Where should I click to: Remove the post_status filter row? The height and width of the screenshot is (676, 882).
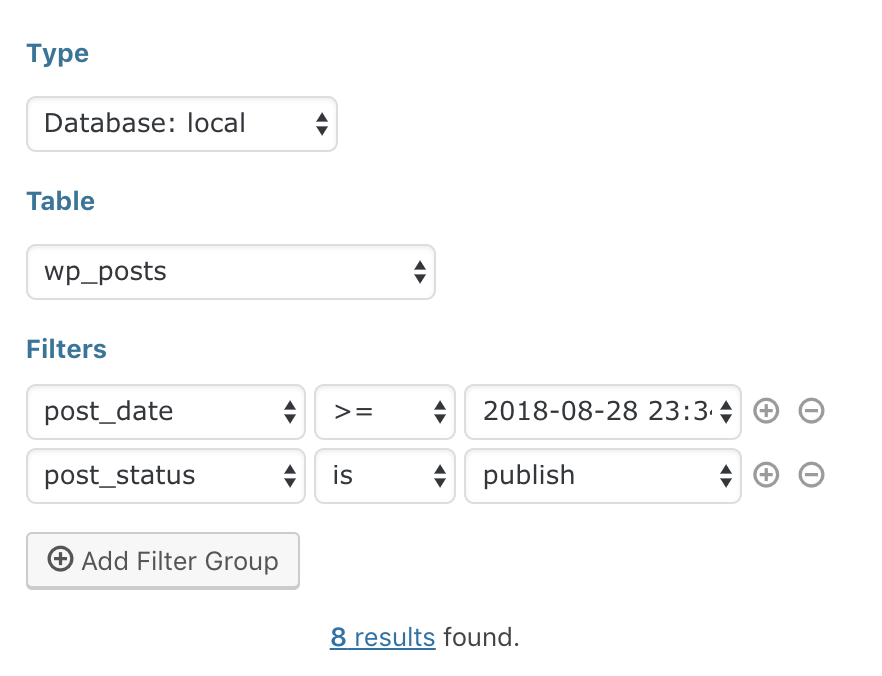click(x=812, y=475)
